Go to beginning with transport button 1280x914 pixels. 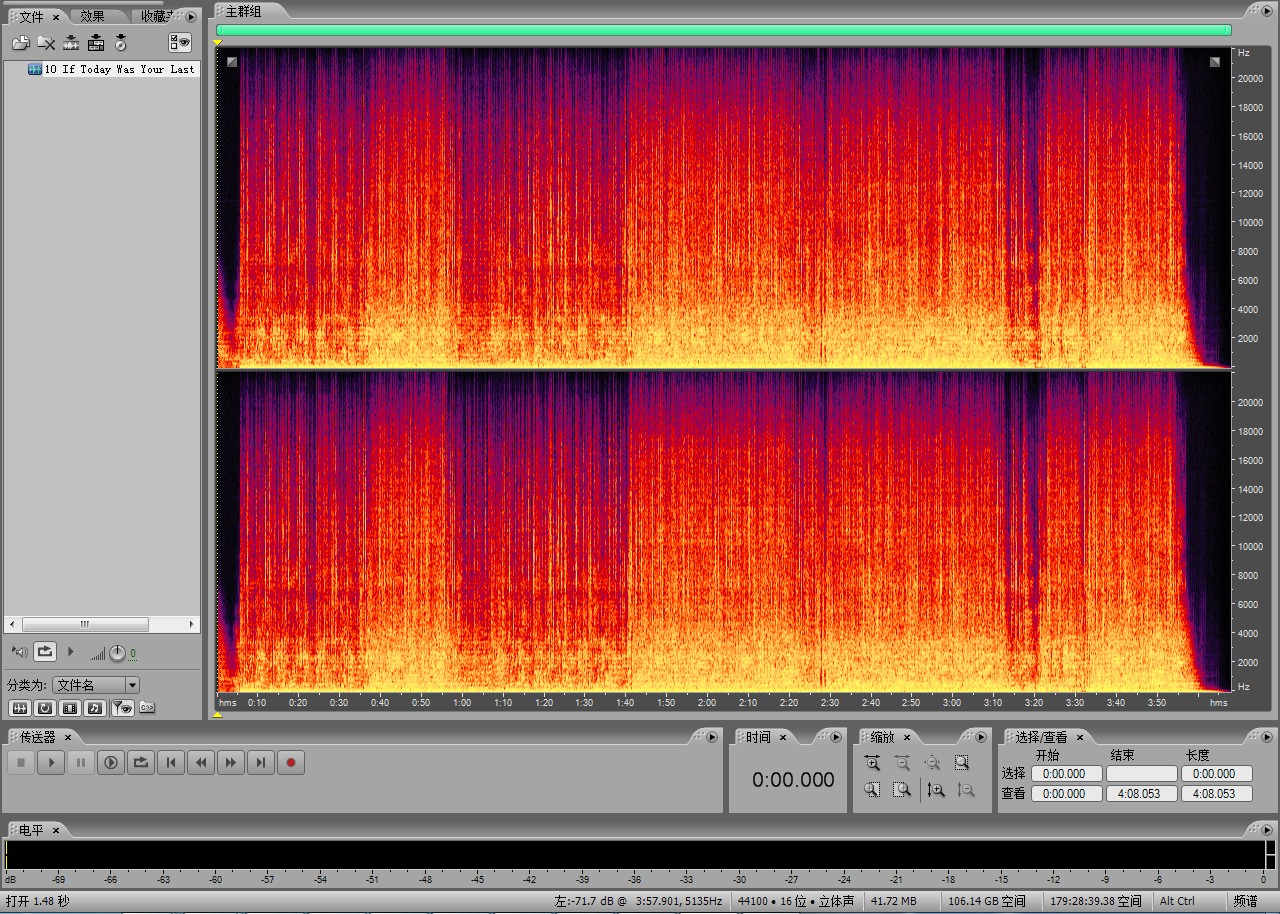[171, 763]
